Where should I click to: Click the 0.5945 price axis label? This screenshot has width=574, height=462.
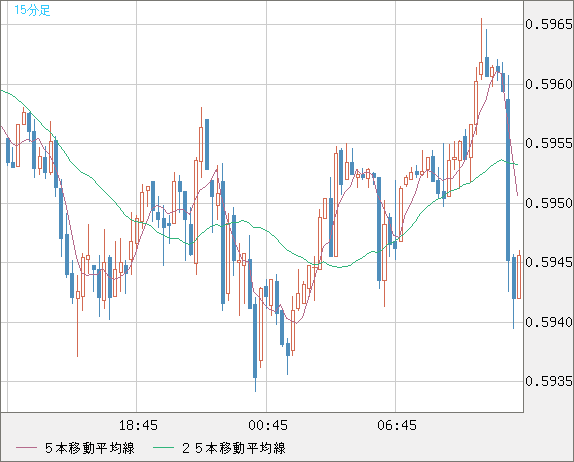[x=549, y=262]
